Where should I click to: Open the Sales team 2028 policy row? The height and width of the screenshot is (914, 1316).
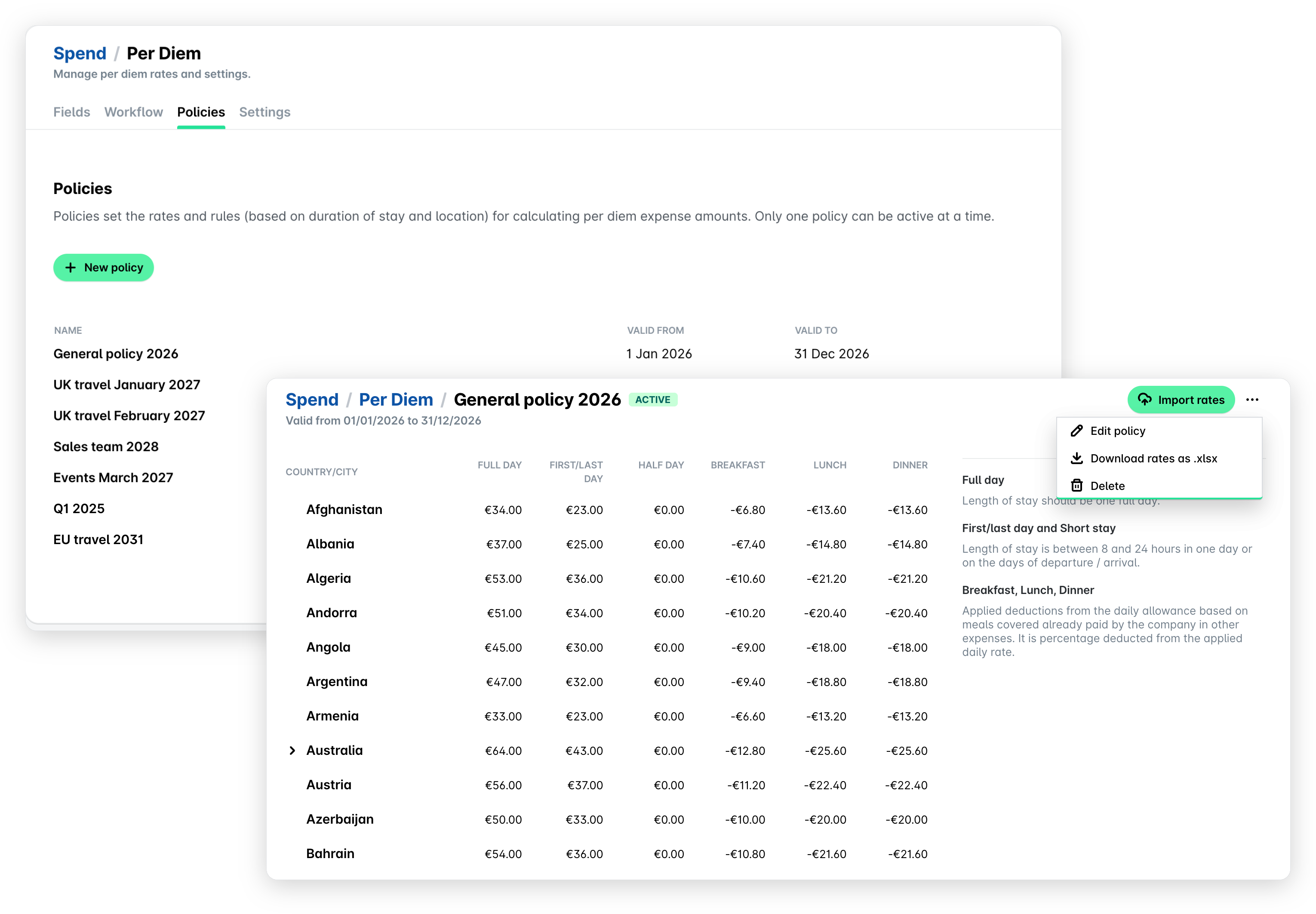click(106, 447)
